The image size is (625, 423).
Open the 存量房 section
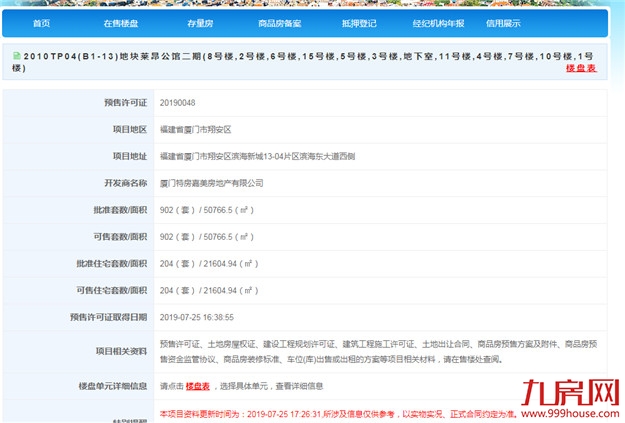[200, 23]
